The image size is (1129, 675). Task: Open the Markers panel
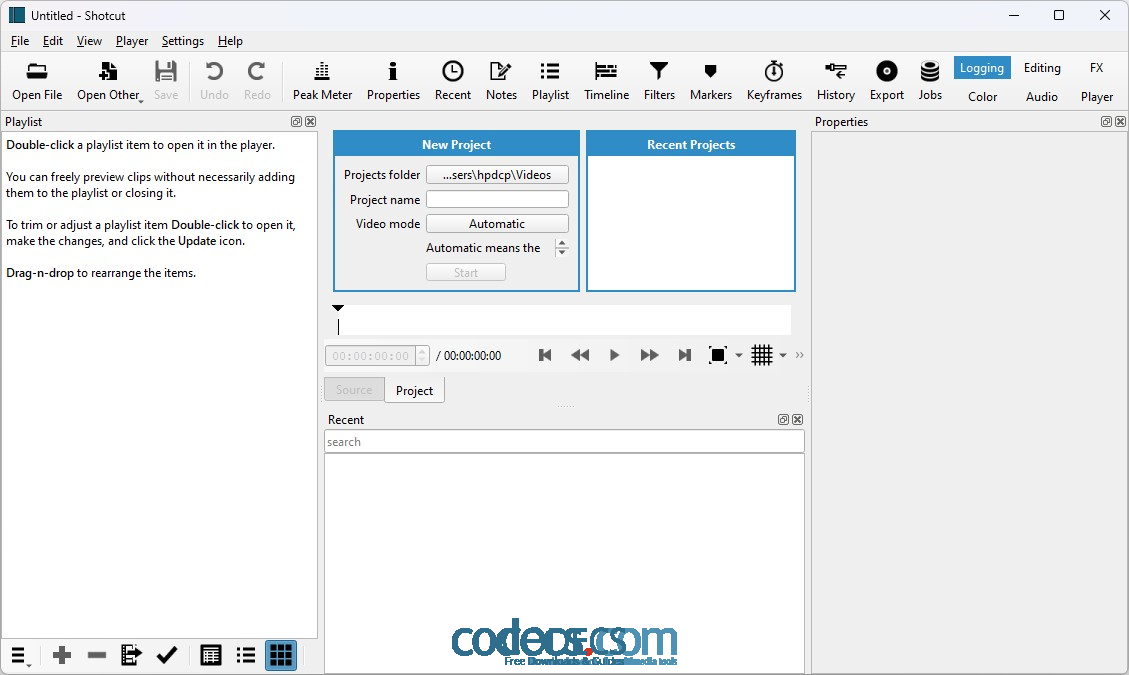tap(711, 81)
